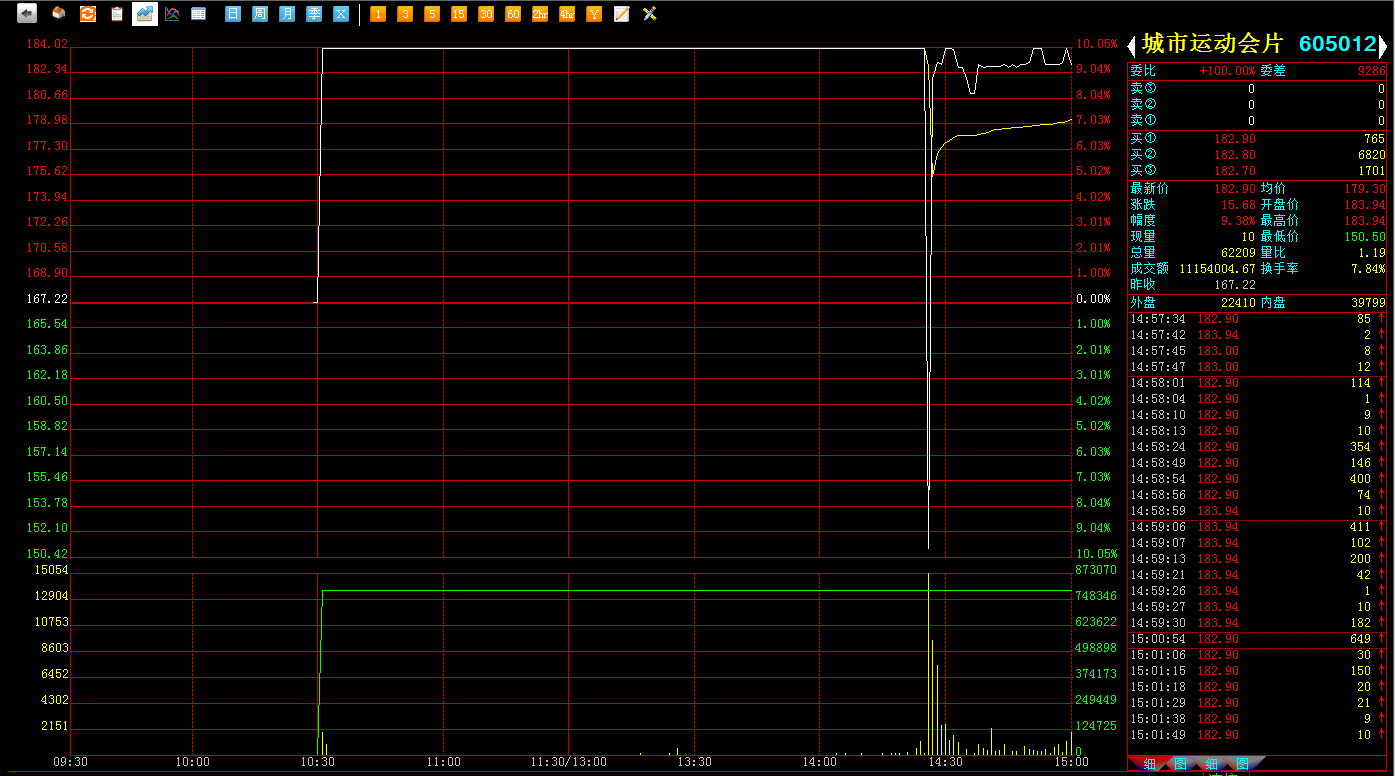Click the 昨收 167.22 value
This screenshot has width=1395, height=776.
(1235, 284)
